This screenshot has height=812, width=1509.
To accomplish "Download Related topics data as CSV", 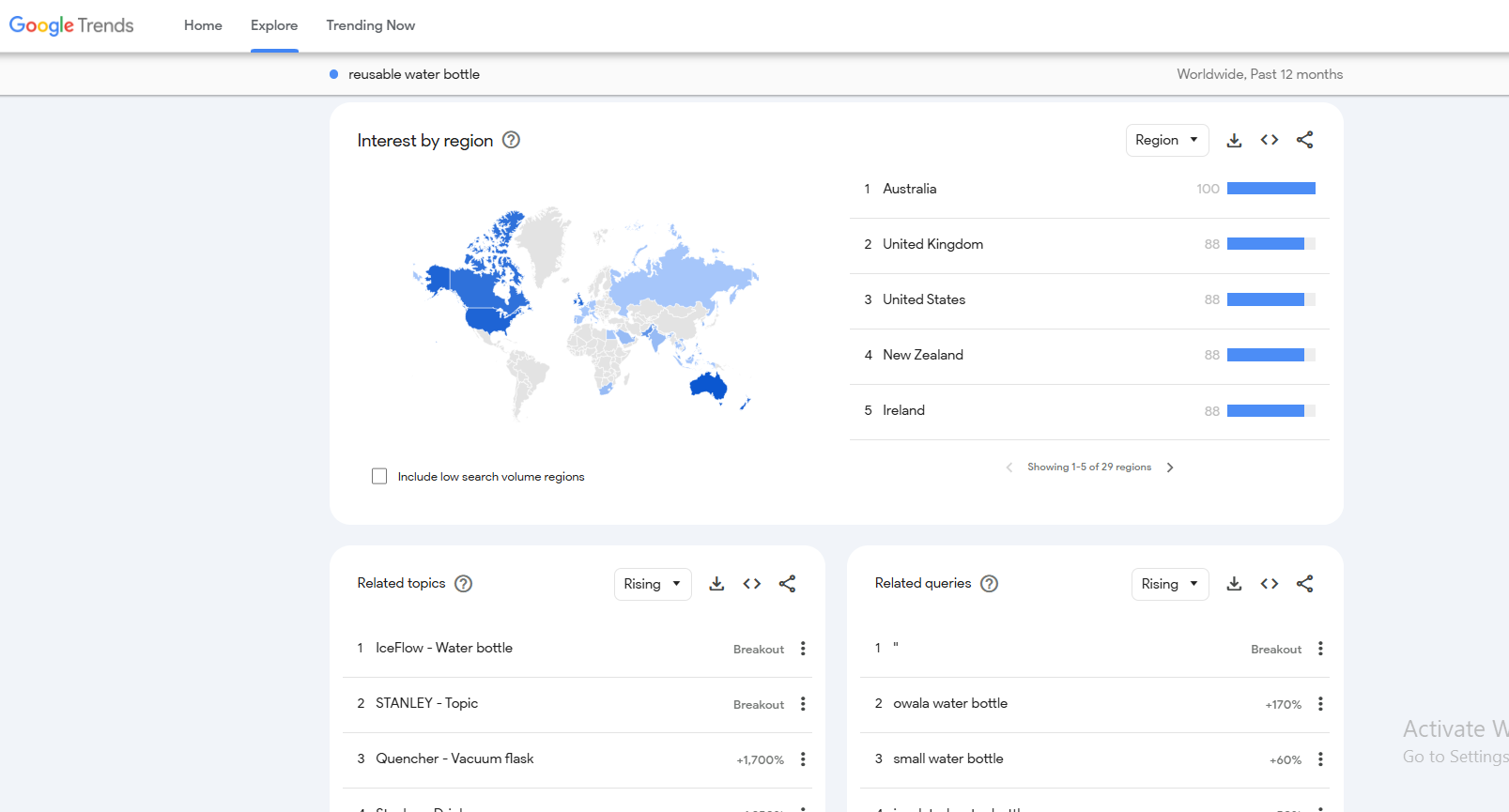I will (x=716, y=584).
